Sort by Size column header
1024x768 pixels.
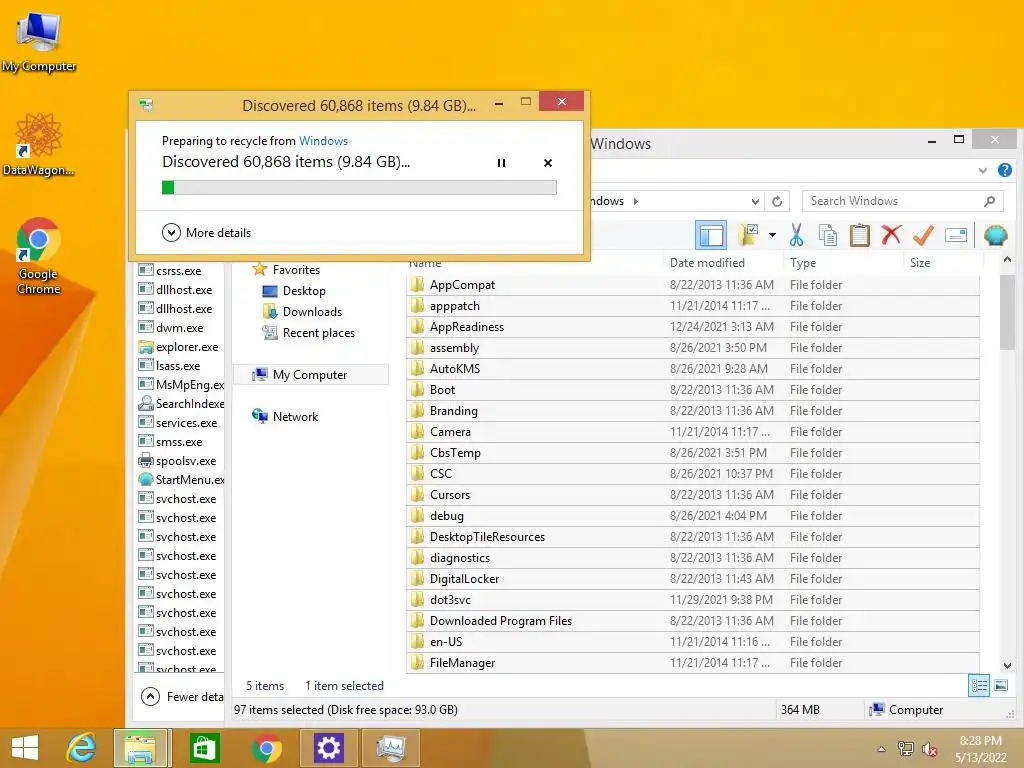click(x=943, y=263)
